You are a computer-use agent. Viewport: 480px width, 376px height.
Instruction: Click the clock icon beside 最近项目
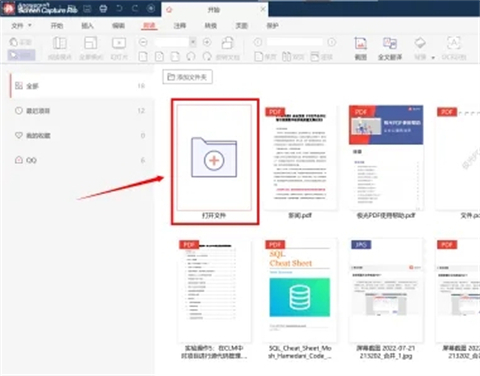pos(19,110)
